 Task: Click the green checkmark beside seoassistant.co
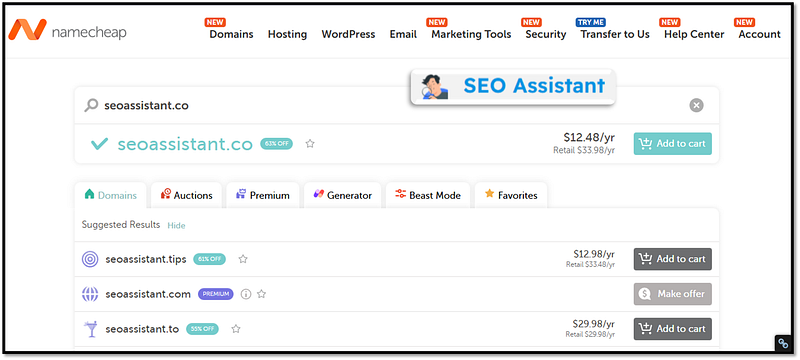pos(99,144)
